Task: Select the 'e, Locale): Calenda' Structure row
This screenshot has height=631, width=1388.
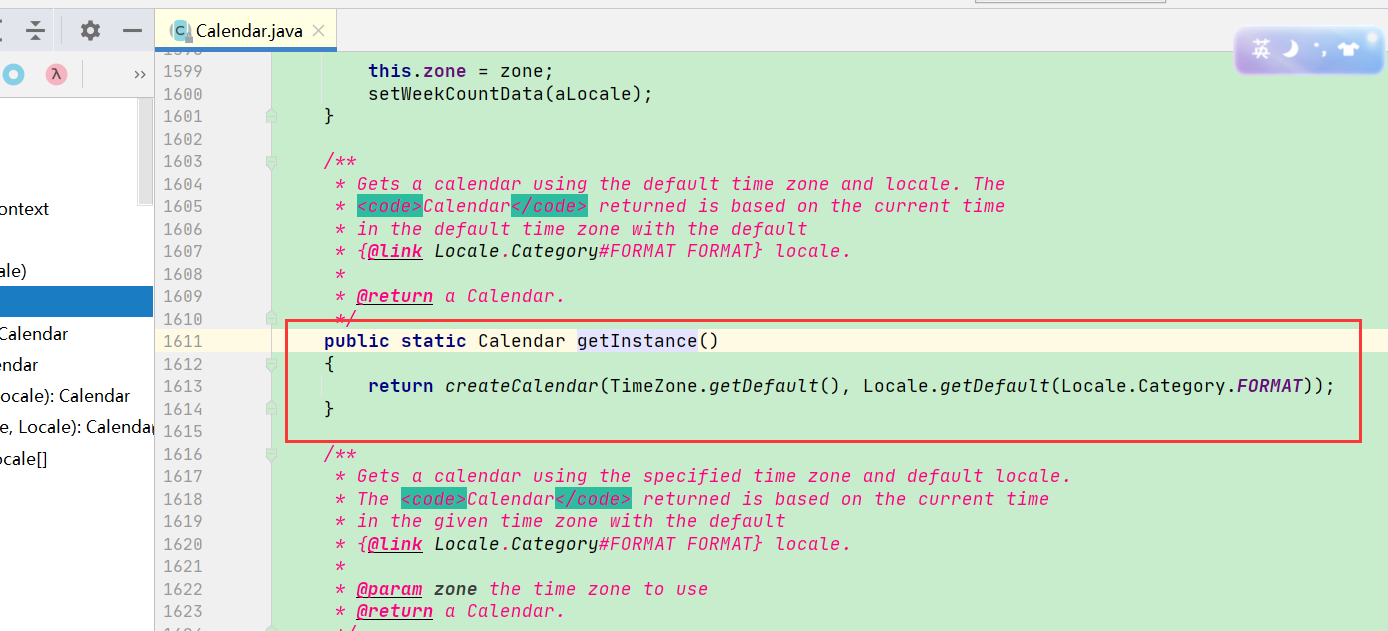Action: click(x=76, y=427)
